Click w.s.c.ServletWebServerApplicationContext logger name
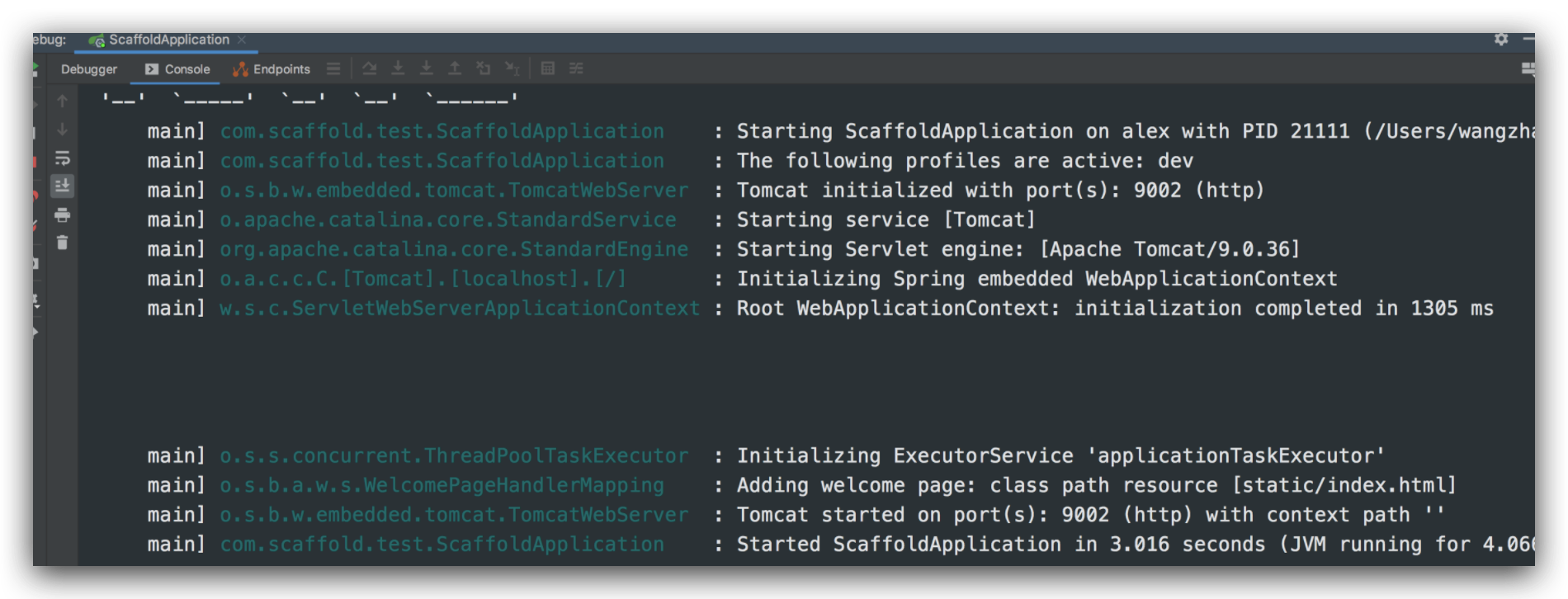The width and height of the screenshot is (1568, 599). 460,309
